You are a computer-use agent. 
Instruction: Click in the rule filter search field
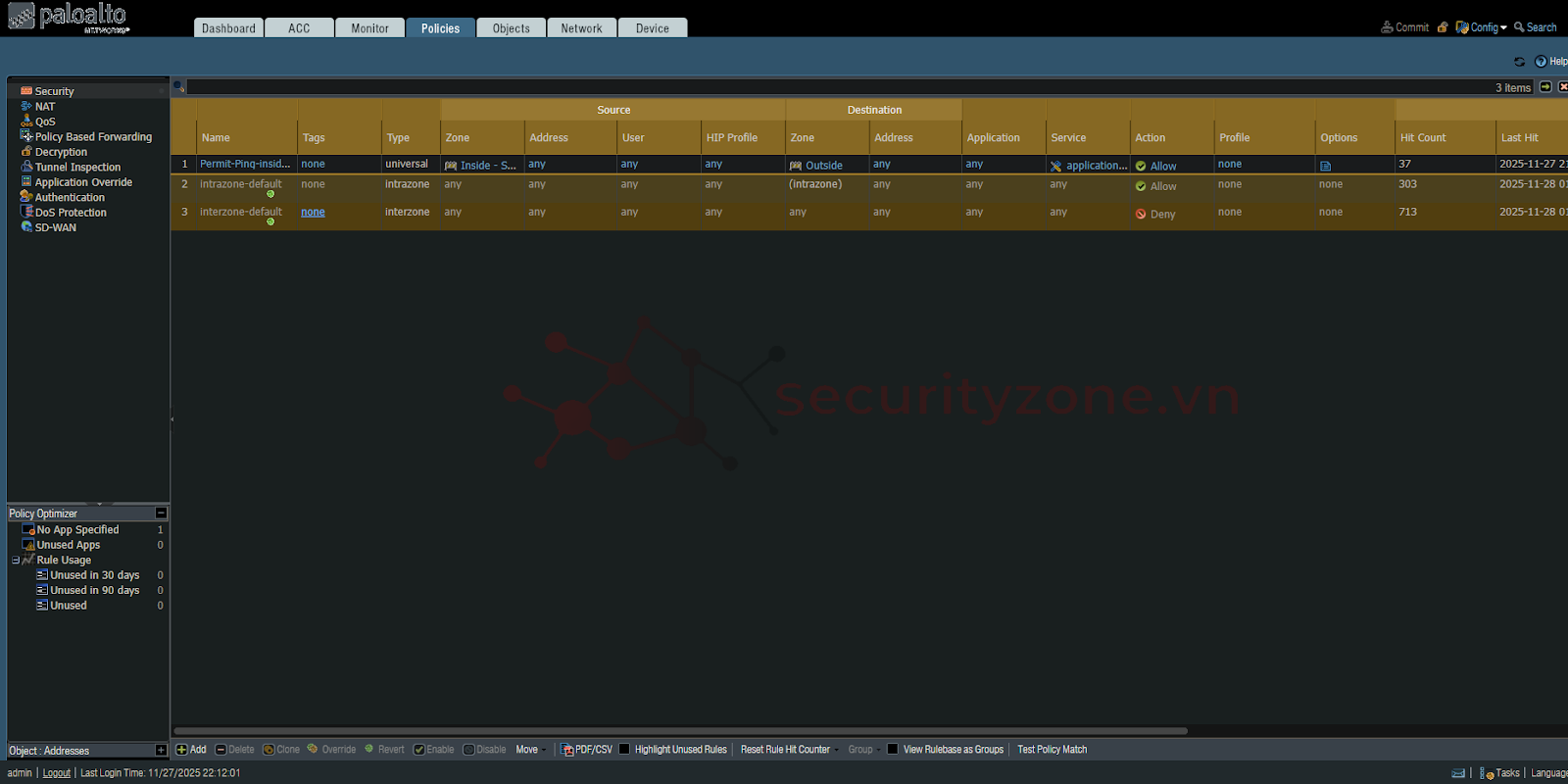point(833,87)
